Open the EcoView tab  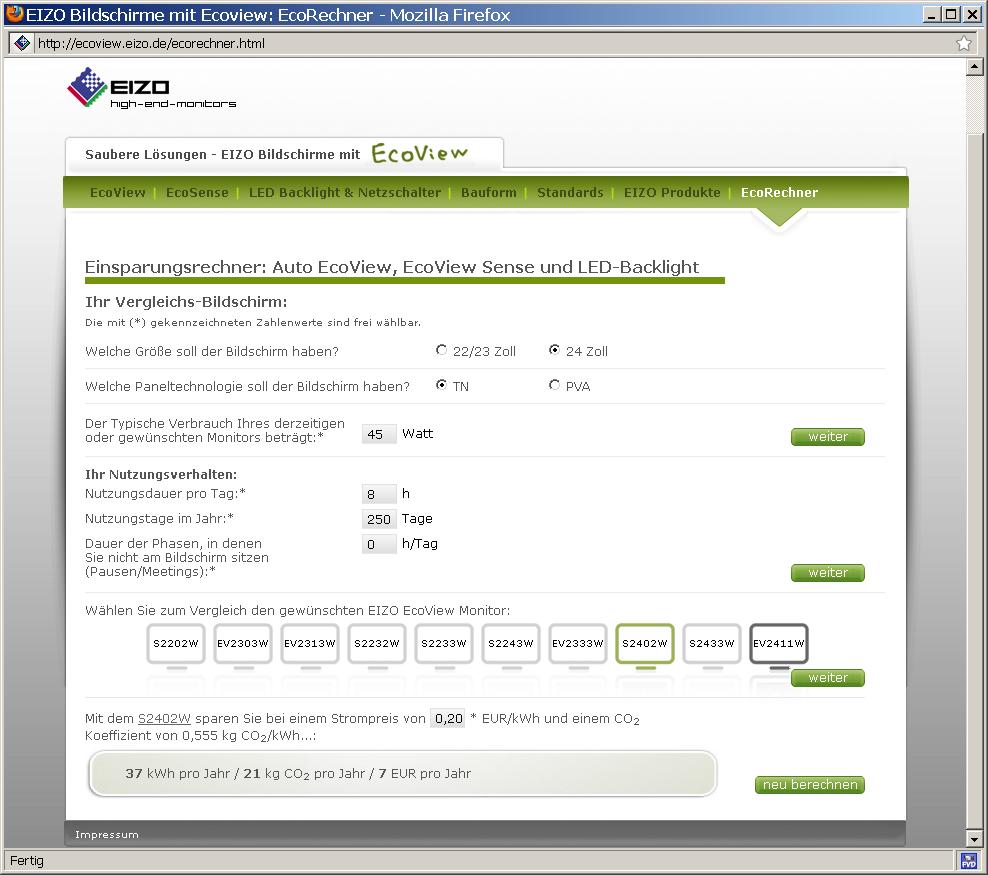pyautogui.click(x=117, y=193)
